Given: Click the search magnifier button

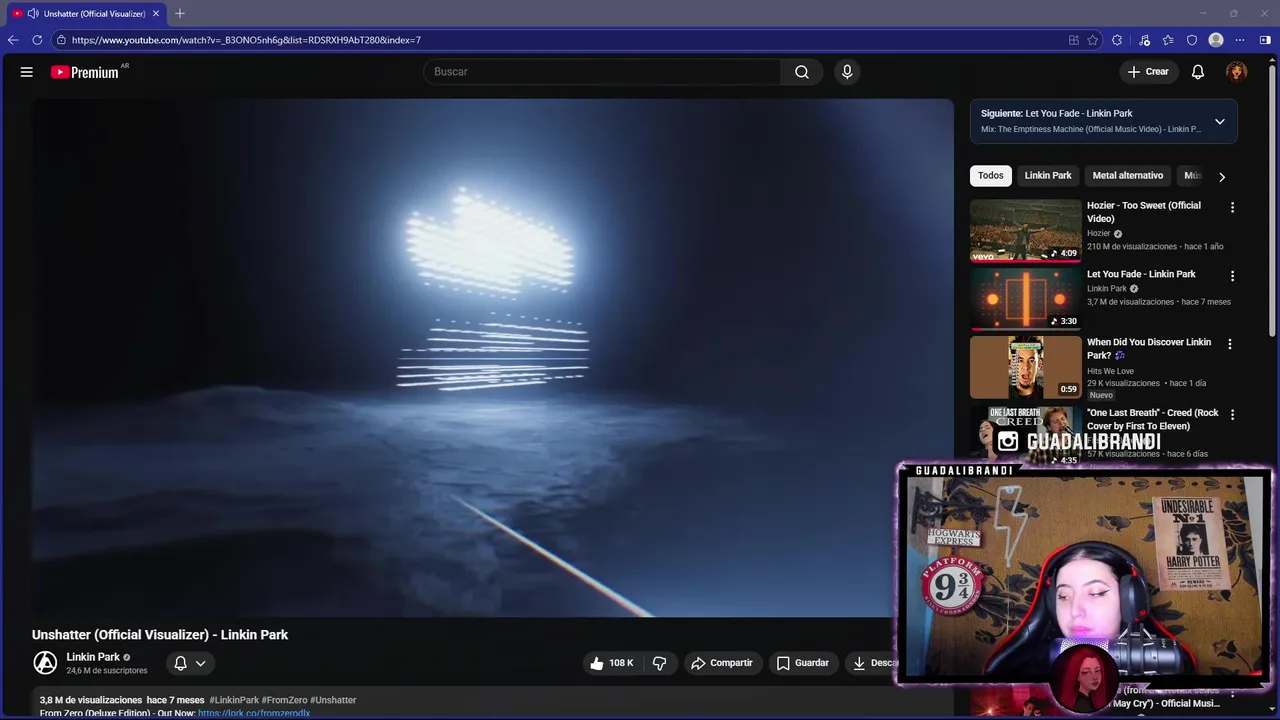Looking at the screenshot, I should coord(802,72).
